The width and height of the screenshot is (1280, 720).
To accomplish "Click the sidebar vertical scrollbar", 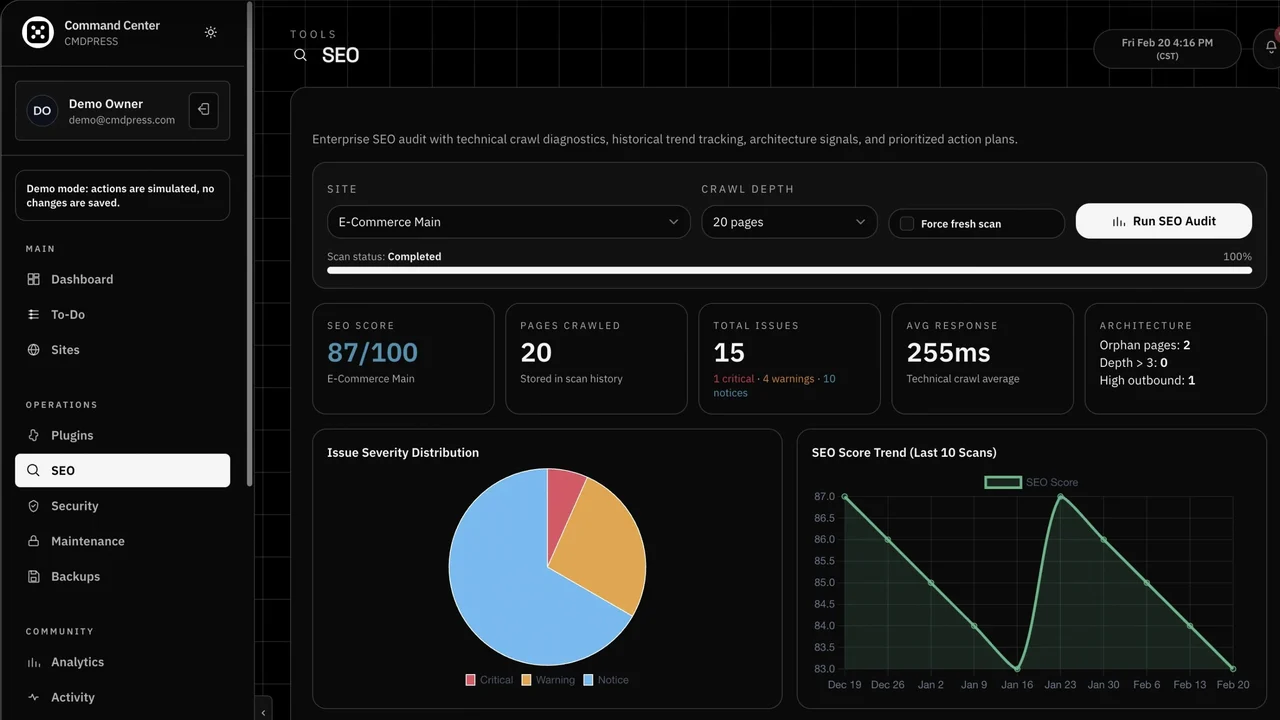I will (250, 245).
